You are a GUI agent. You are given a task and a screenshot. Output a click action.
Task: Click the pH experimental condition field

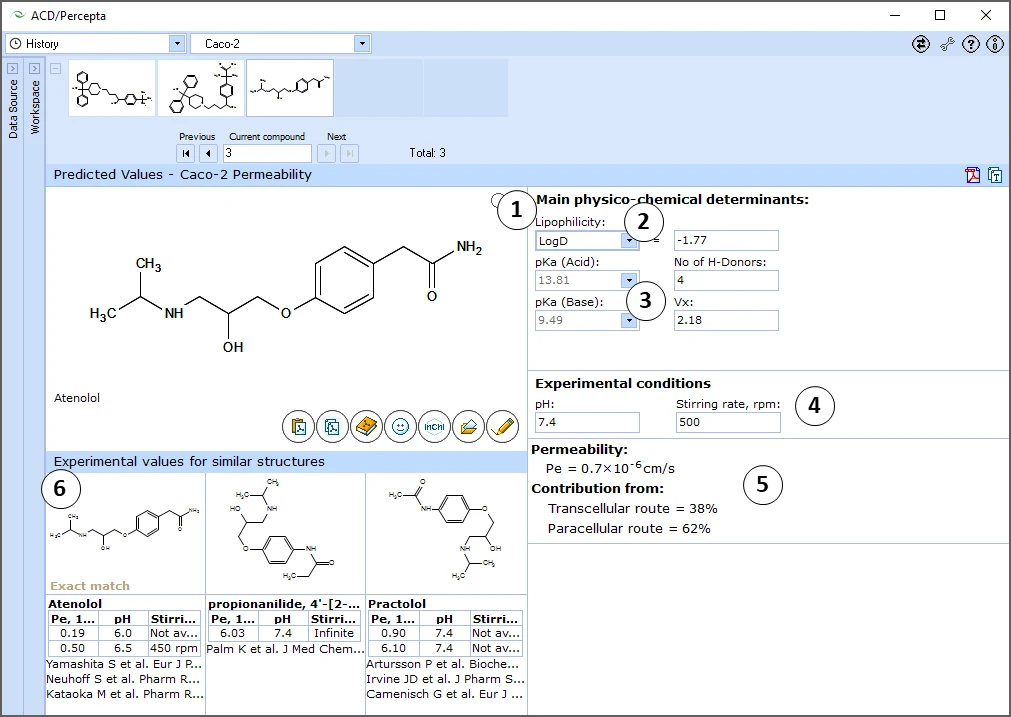pos(587,422)
